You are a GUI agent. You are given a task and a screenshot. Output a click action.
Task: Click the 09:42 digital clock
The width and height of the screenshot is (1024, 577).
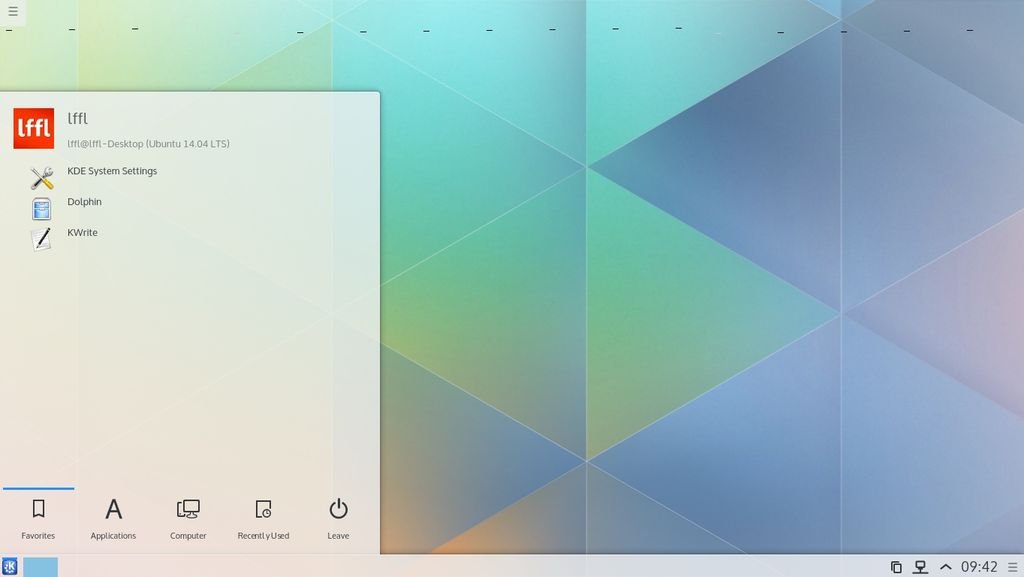coord(979,567)
